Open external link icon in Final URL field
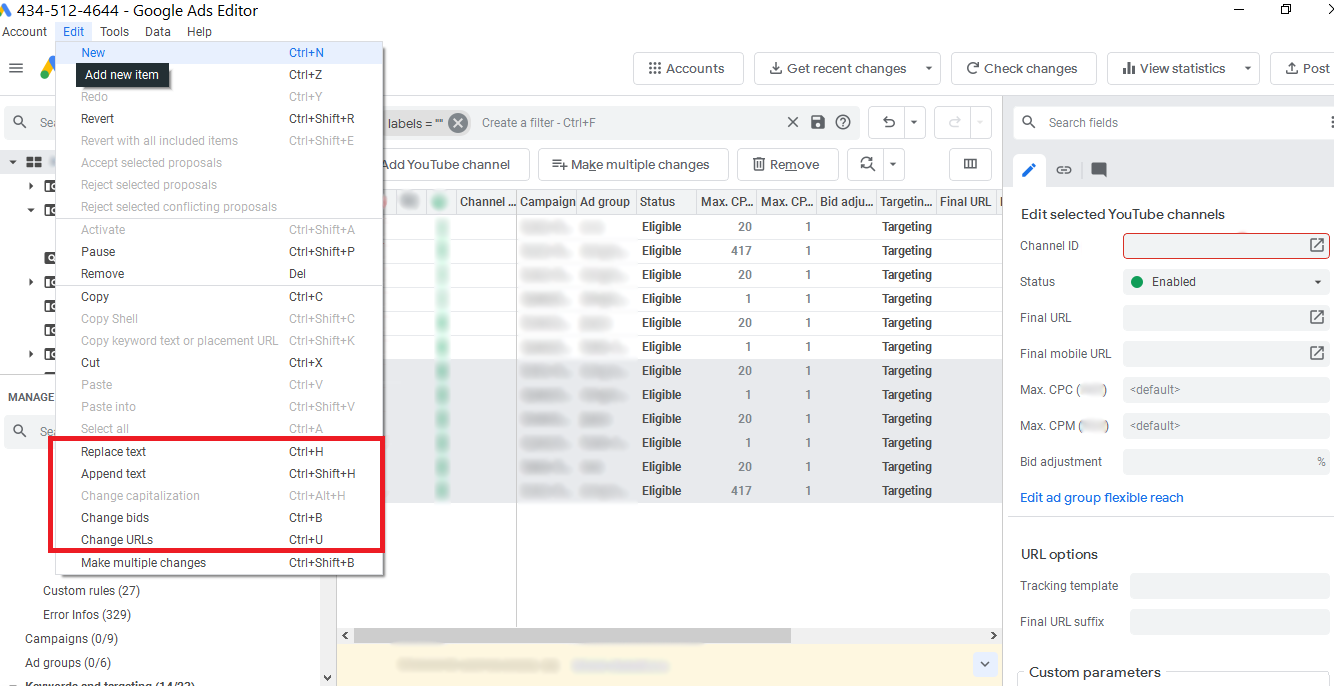The width and height of the screenshot is (1334, 686). pos(1317,317)
